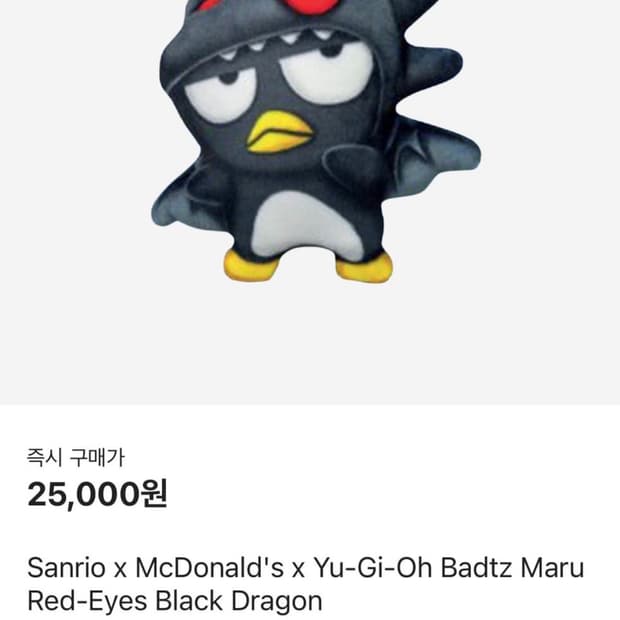Click the empty gray area below the plush
This screenshot has width=620, height=620.
pyautogui.click(x=310, y=344)
